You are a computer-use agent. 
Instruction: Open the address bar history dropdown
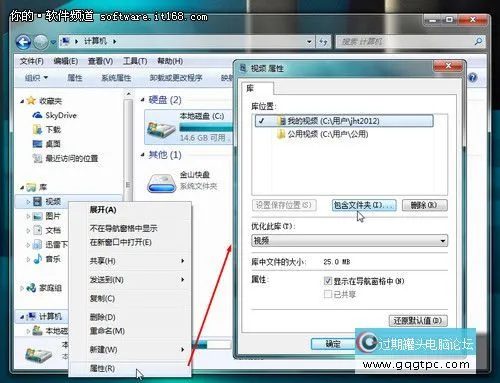click(309, 42)
